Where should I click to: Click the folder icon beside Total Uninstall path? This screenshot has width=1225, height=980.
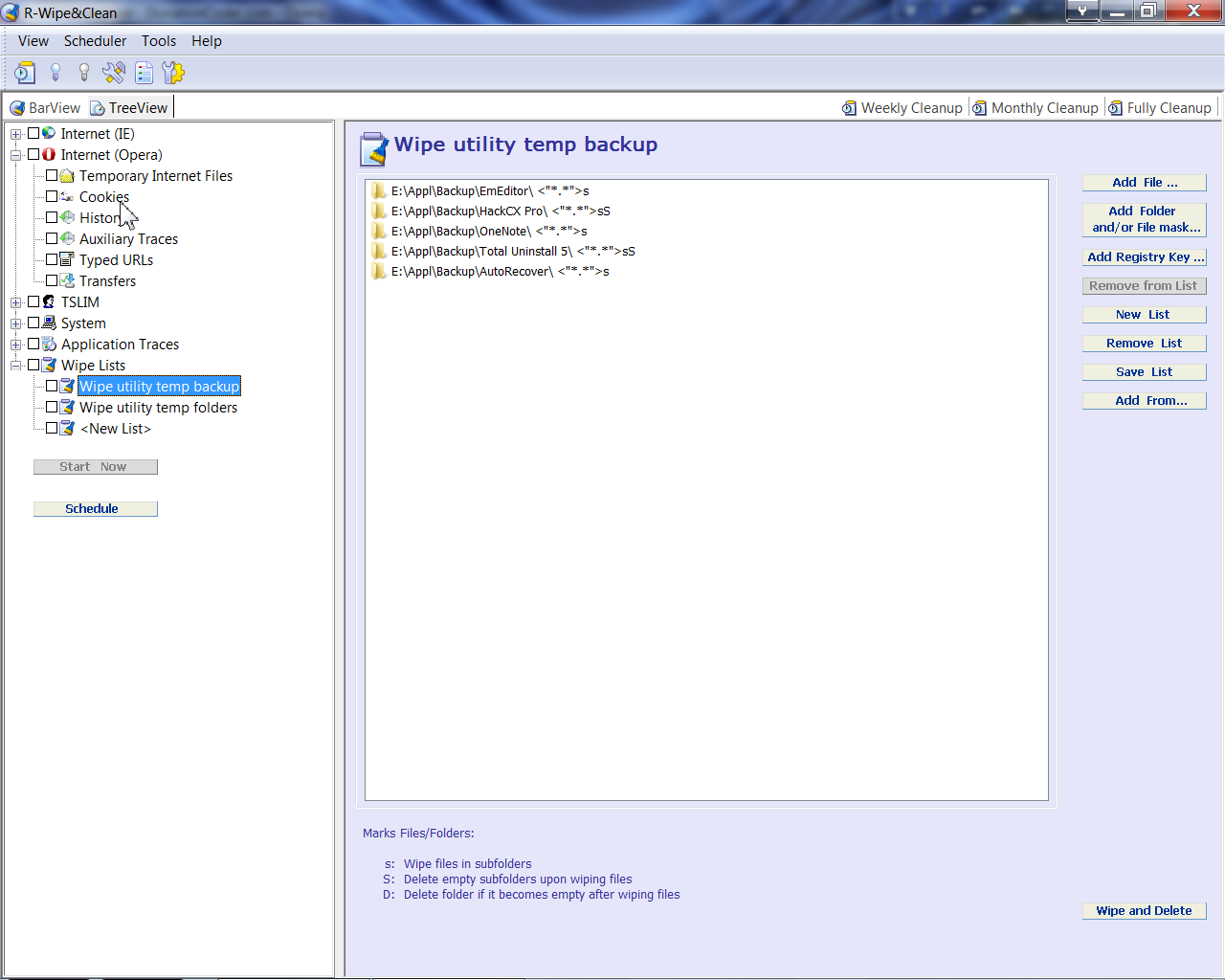click(x=379, y=251)
